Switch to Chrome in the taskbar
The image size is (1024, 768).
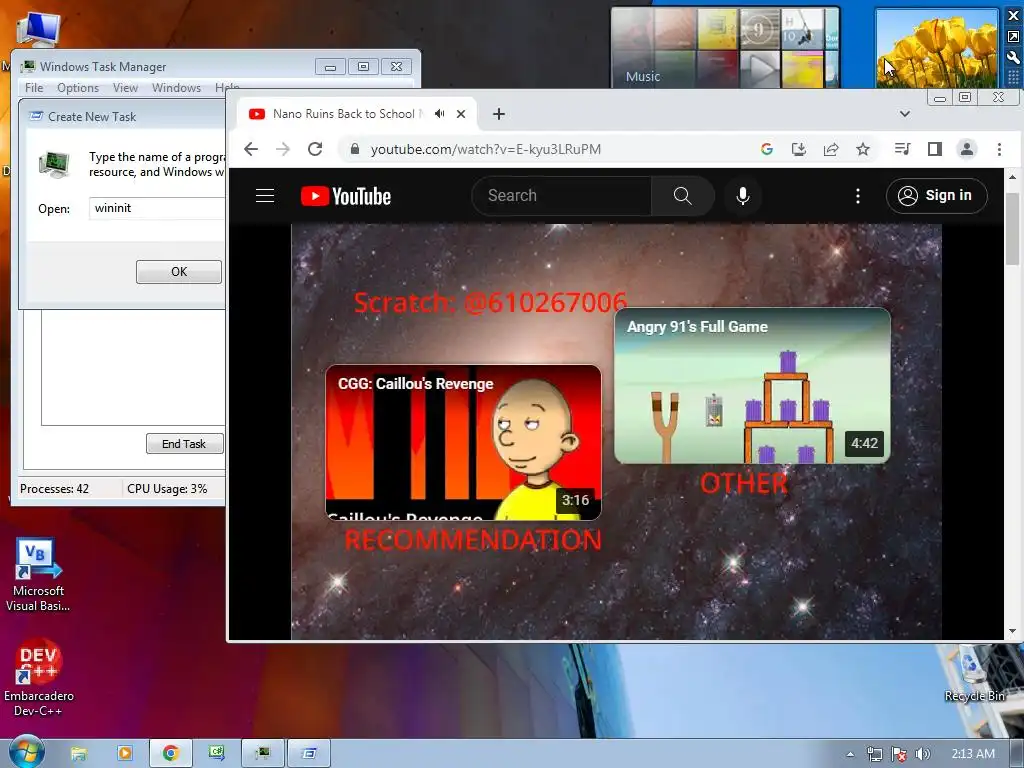coord(170,753)
